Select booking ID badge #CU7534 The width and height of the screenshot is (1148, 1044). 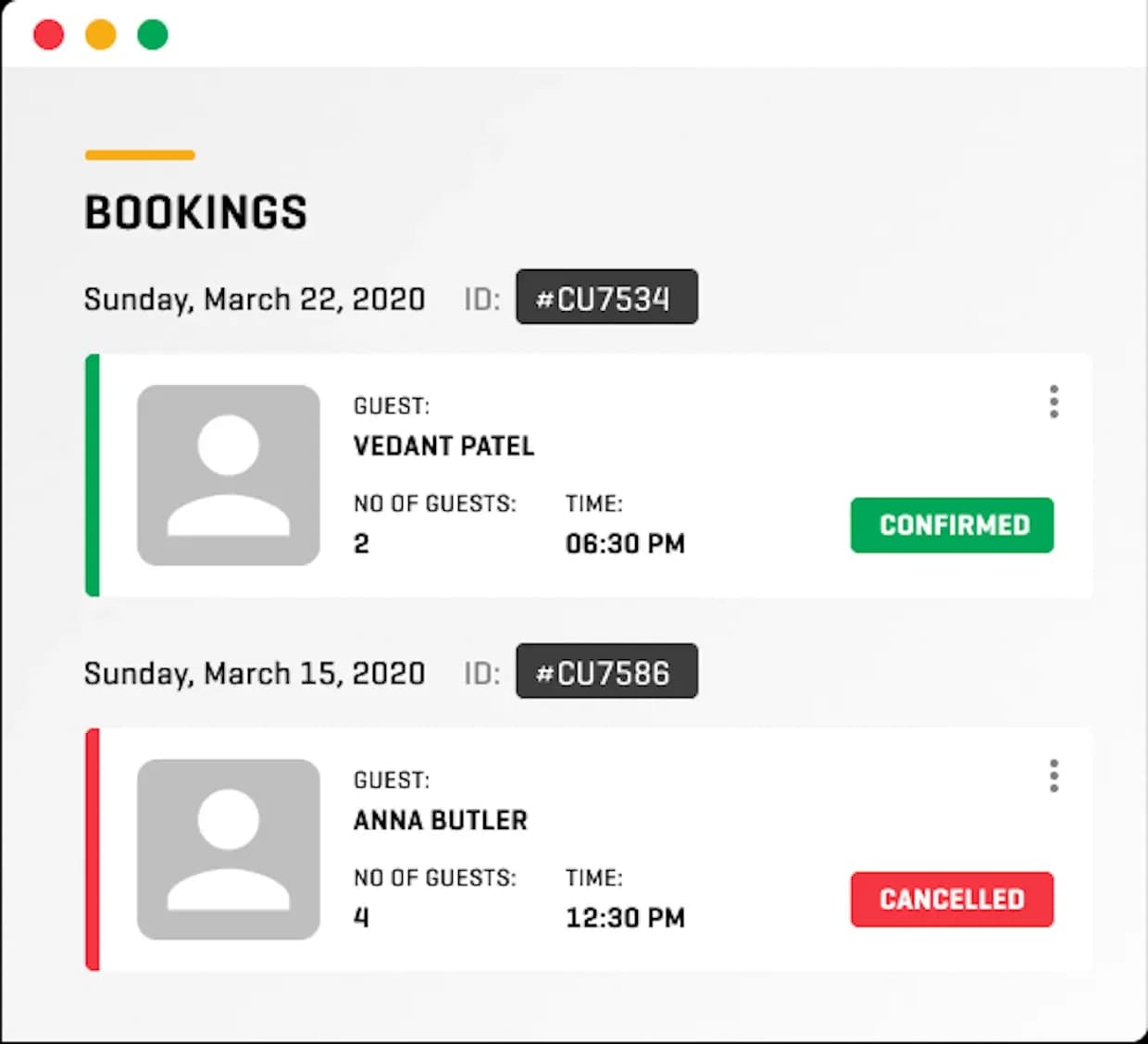606,297
